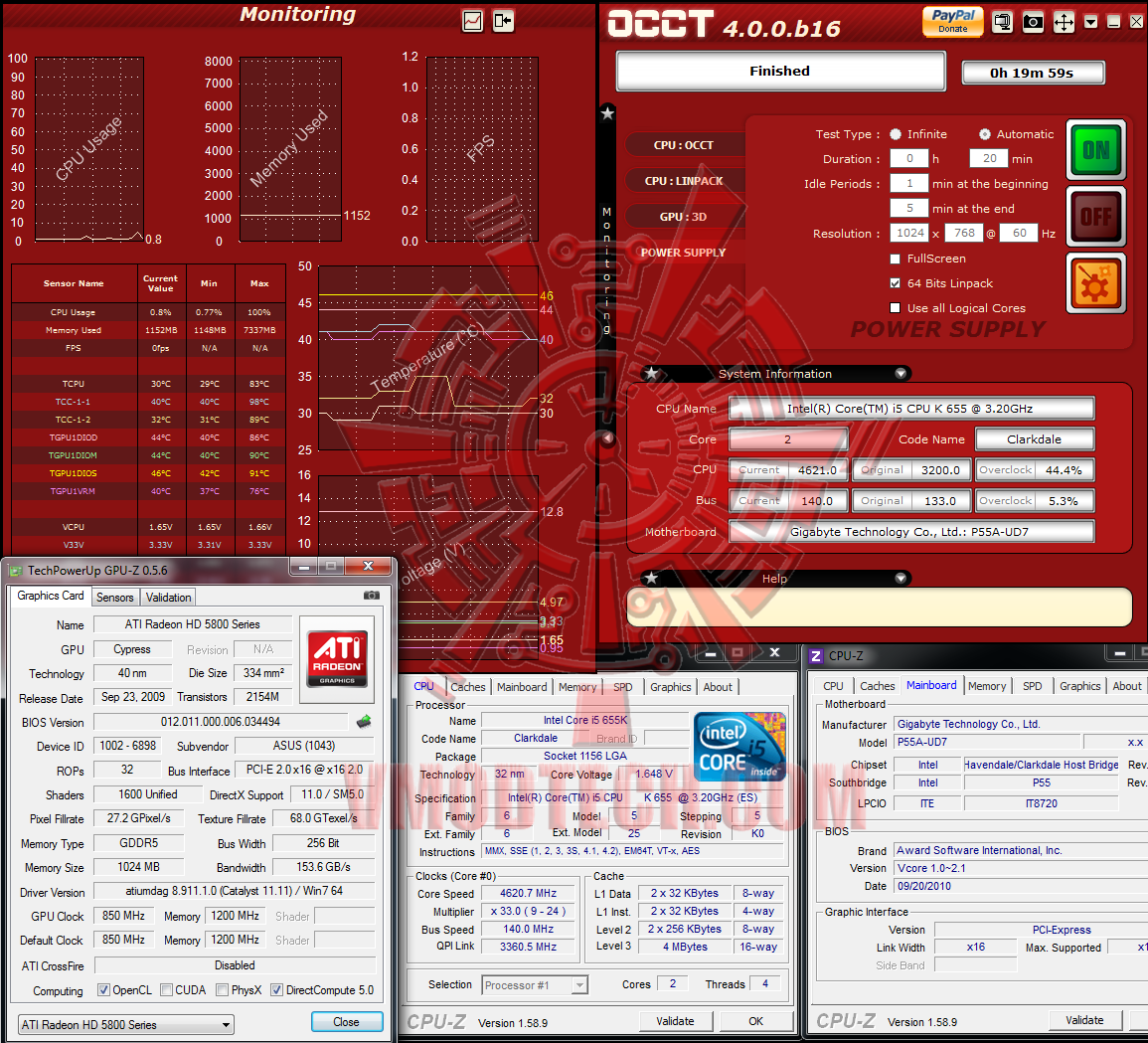Screen dimensions: 1148x1043
Task: Switch to the POWER SUPPLY test tab
Action: pos(684,252)
